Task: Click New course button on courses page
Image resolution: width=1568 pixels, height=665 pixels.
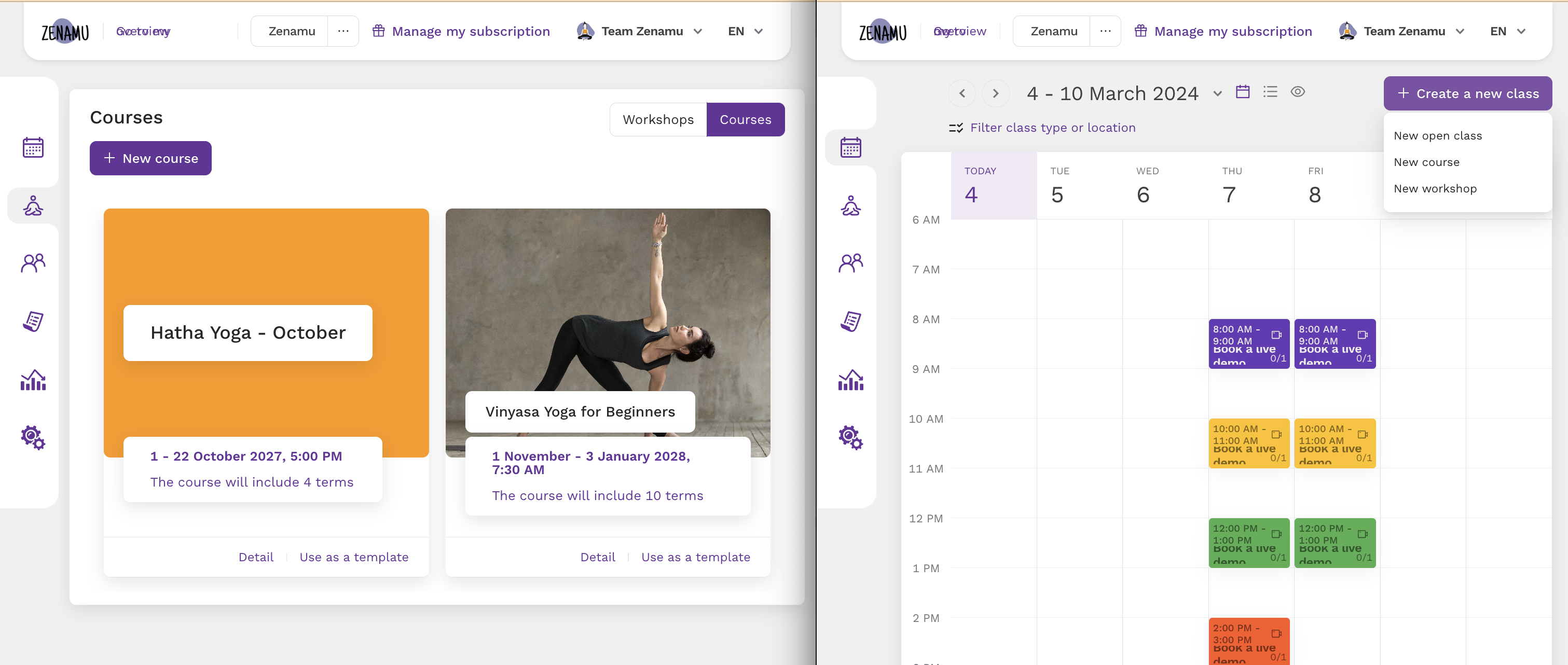Action: coord(150,158)
